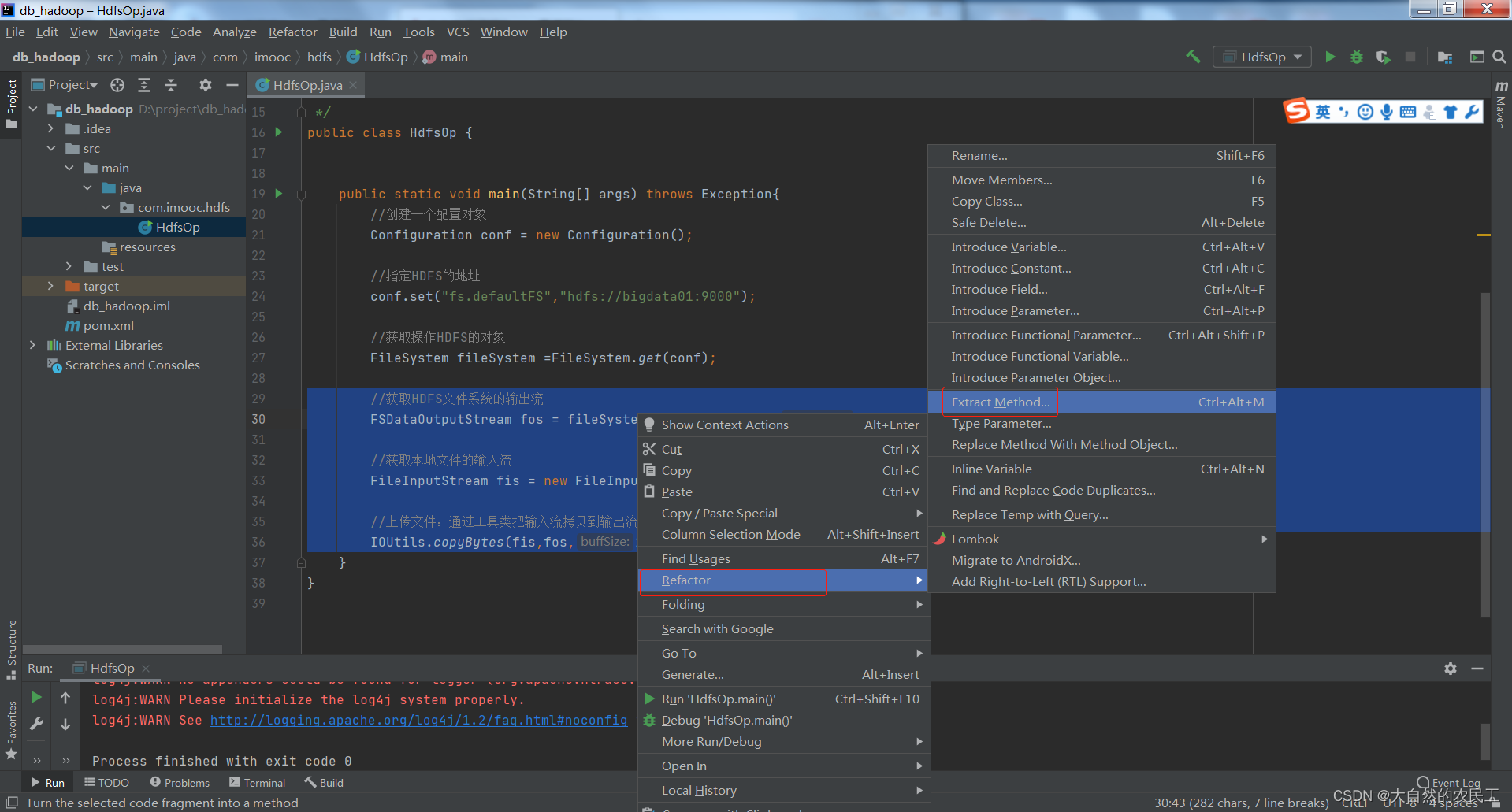Screen dimensions: 1512x812
Task: Toggle the Structure tool window tab
Action: 11,650
